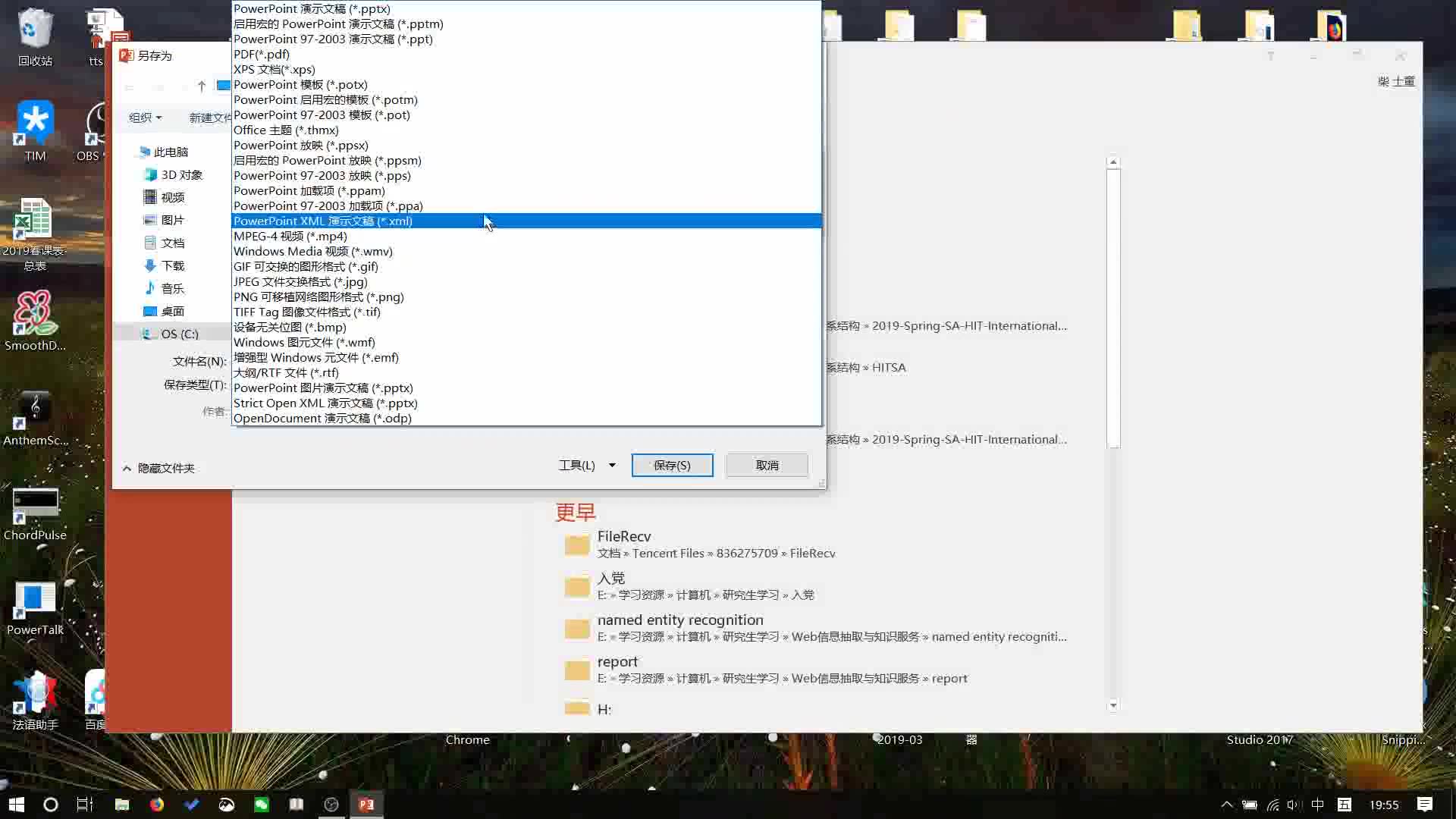1456x819 pixels.
Task: Open 2019春课表总表 Excel desktop file
Action: [34, 234]
